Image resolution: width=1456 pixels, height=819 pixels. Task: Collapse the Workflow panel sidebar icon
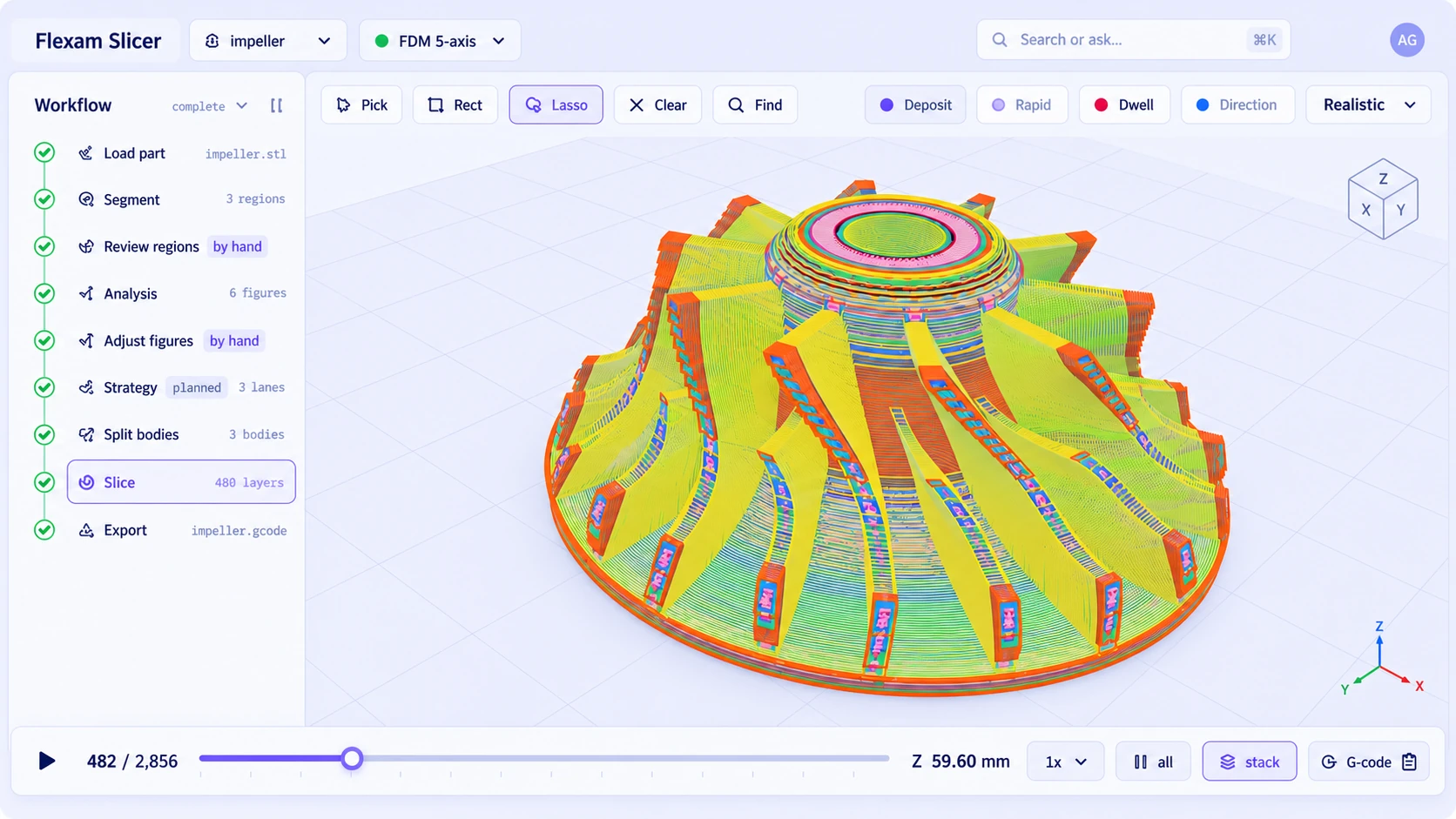[277, 105]
